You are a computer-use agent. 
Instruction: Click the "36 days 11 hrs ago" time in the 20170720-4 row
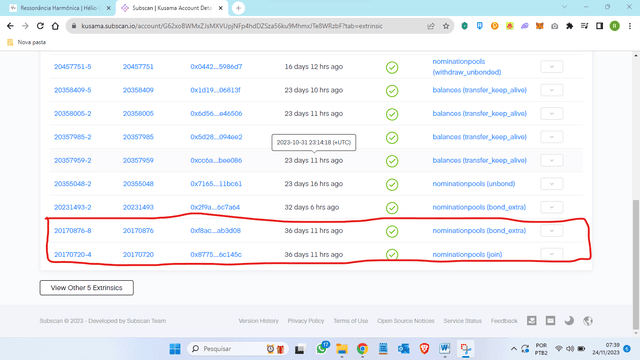click(x=313, y=254)
